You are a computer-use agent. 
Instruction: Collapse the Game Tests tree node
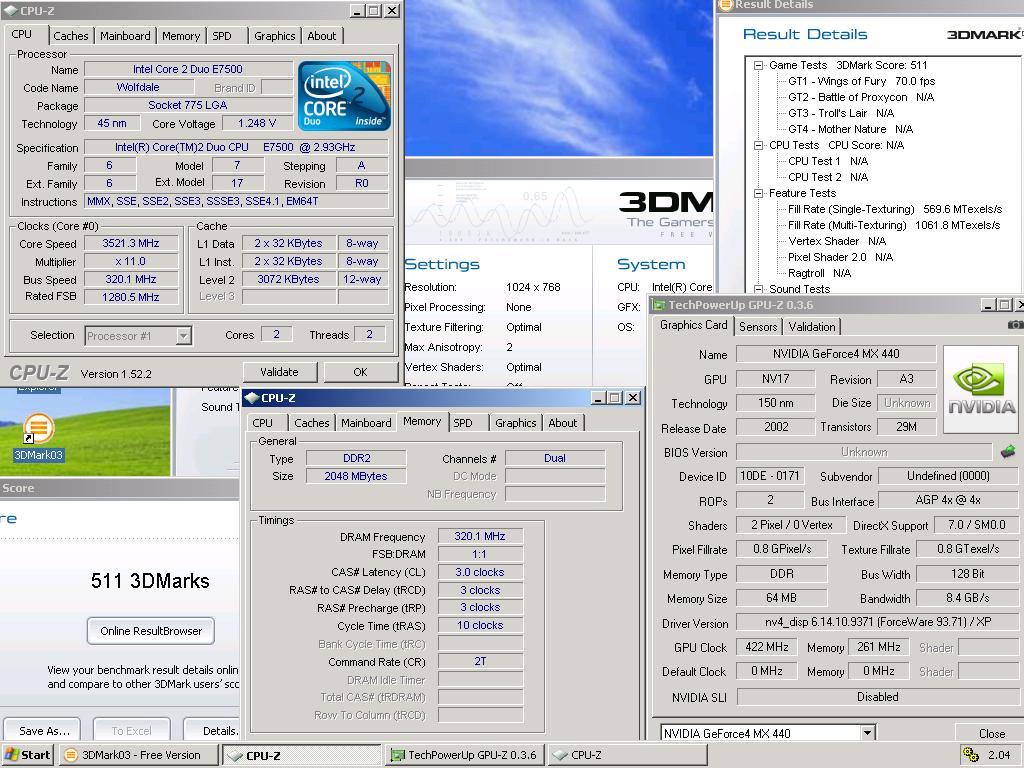pos(758,65)
